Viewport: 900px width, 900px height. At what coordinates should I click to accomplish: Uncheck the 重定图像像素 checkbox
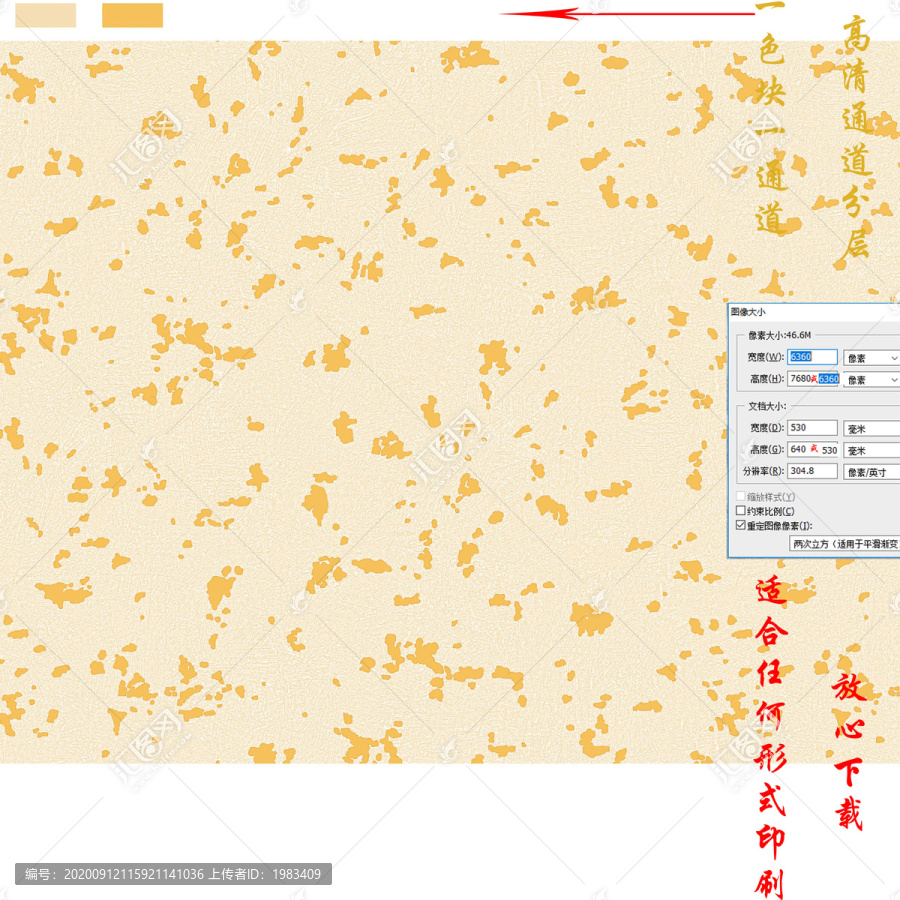click(741, 525)
